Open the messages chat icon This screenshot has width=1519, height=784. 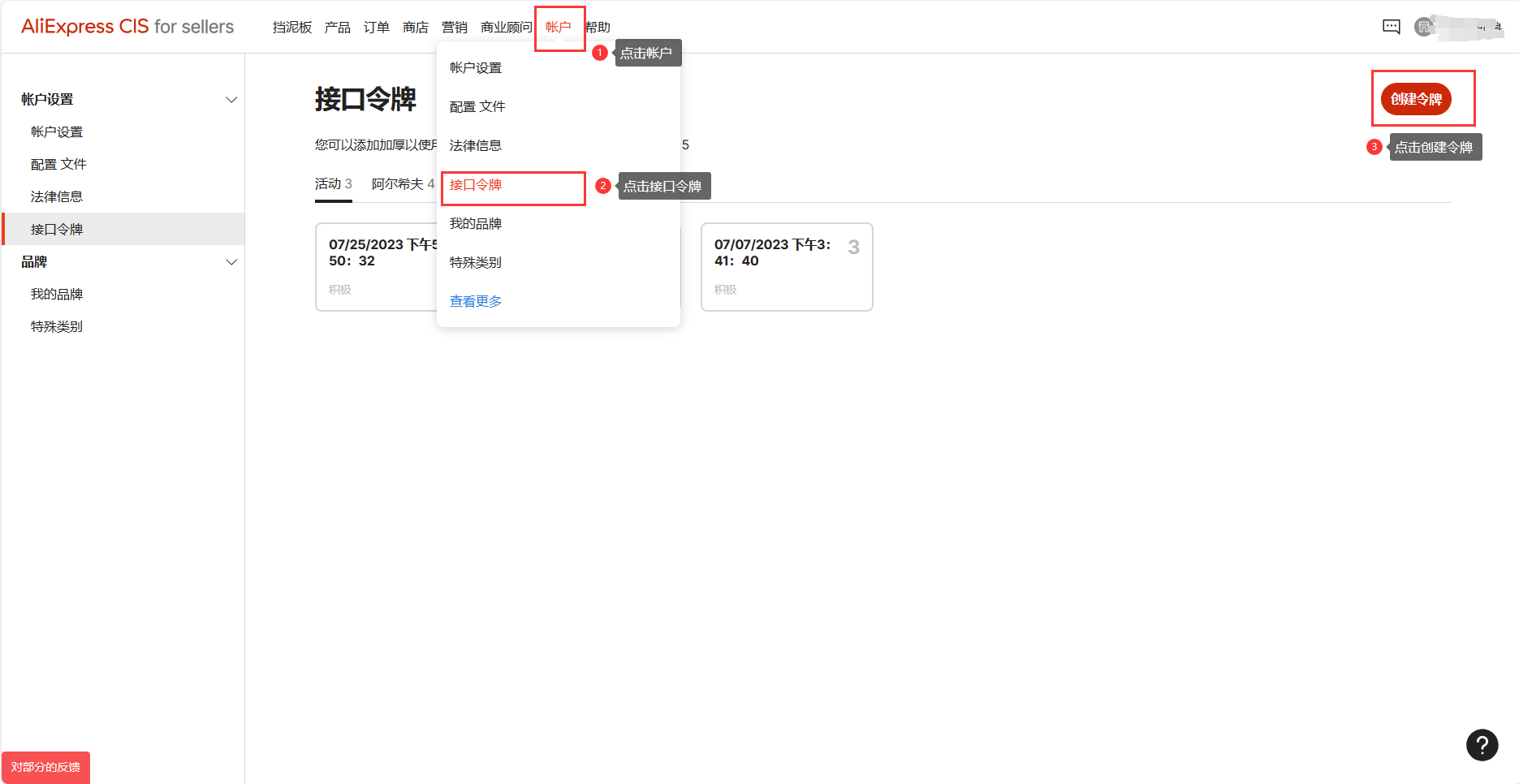point(1391,27)
